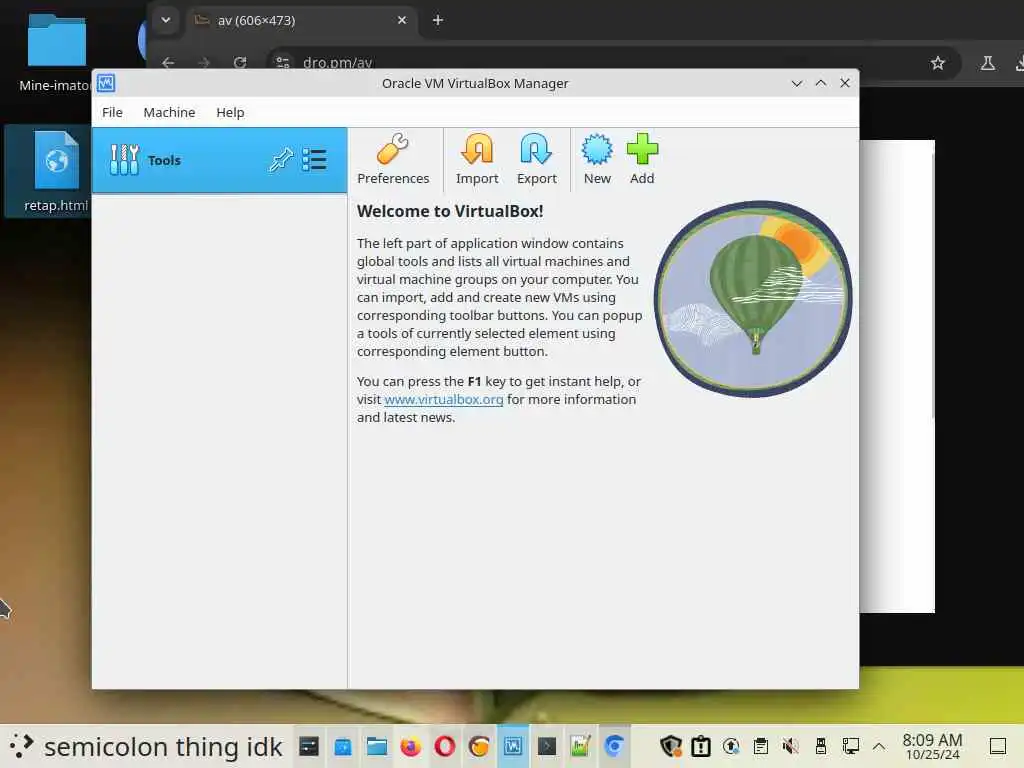Click the Export appliance toolbar button
The height and width of the screenshot is (768, 1024).
tap(536, 159)
